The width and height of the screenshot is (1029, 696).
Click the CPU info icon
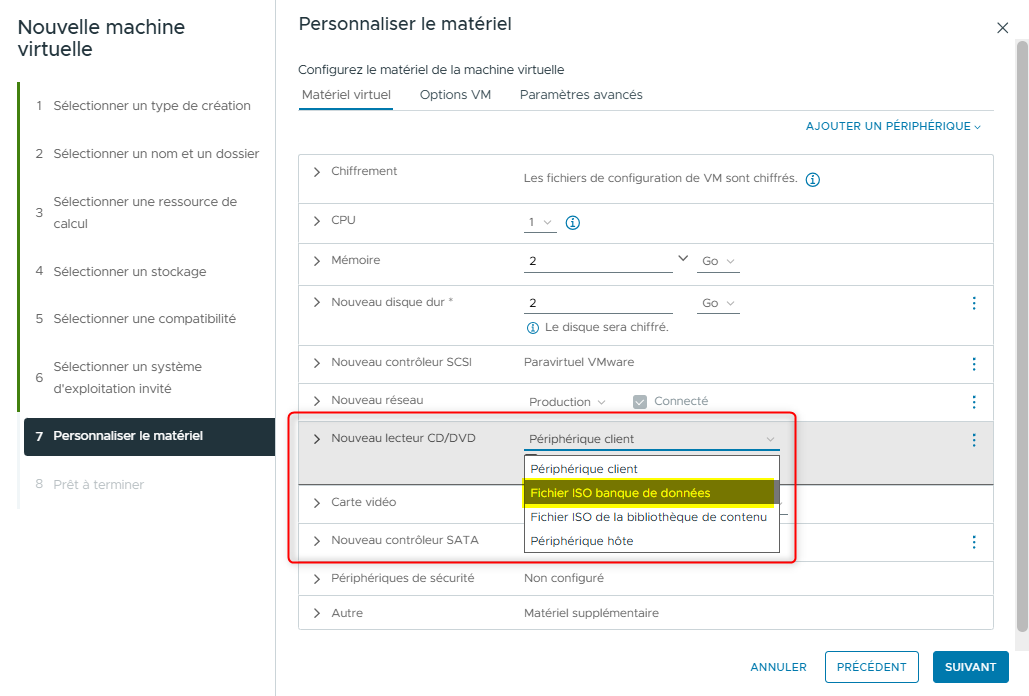573,222
